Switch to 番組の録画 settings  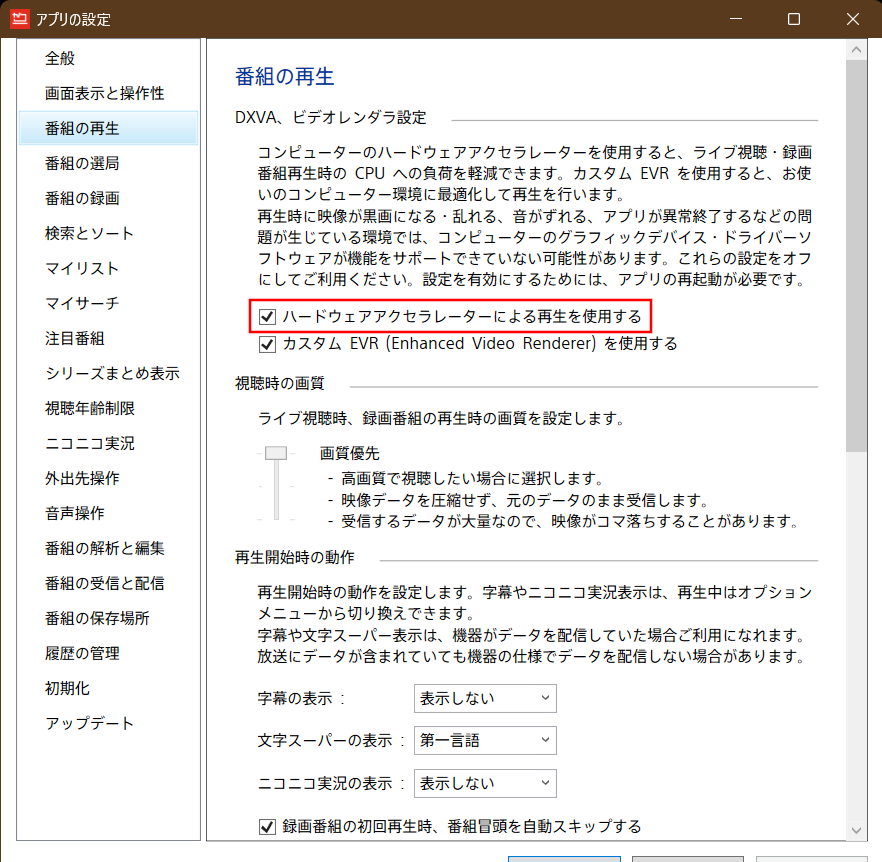[82, 198]
